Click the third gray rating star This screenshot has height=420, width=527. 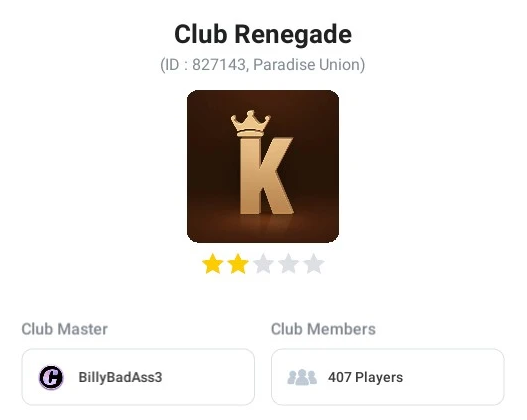coord(263,264)
